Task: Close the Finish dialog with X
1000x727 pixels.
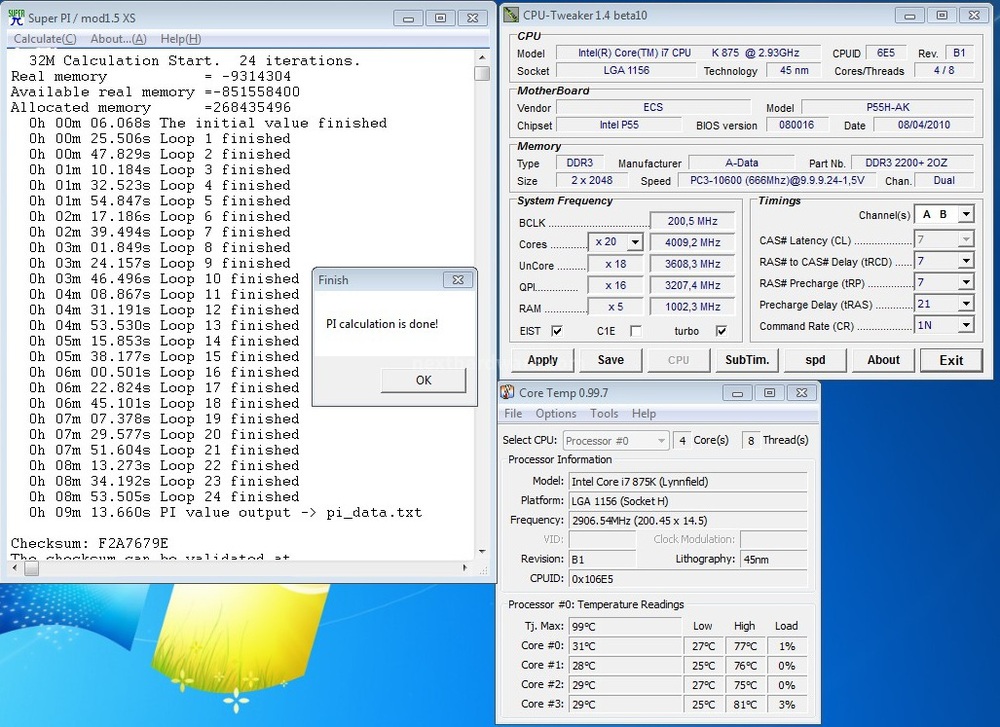Action: [458, 279]
